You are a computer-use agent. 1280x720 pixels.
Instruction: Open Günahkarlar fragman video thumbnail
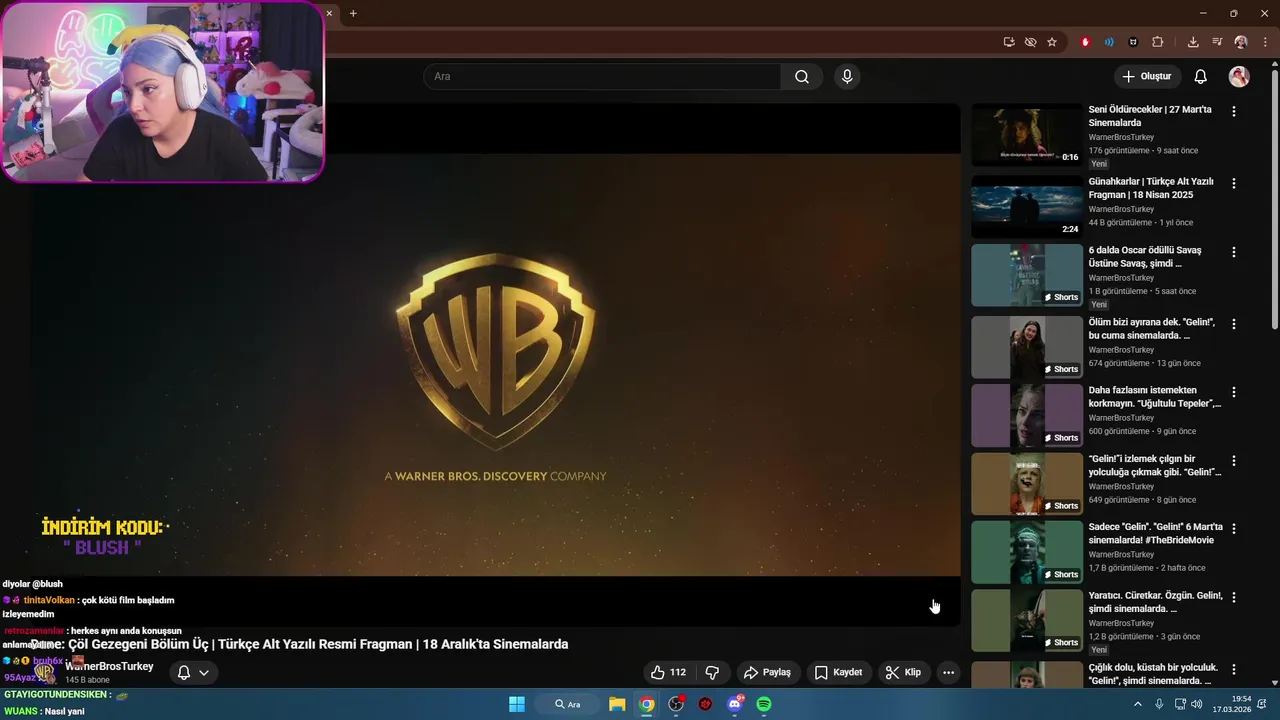[1027, 207]
